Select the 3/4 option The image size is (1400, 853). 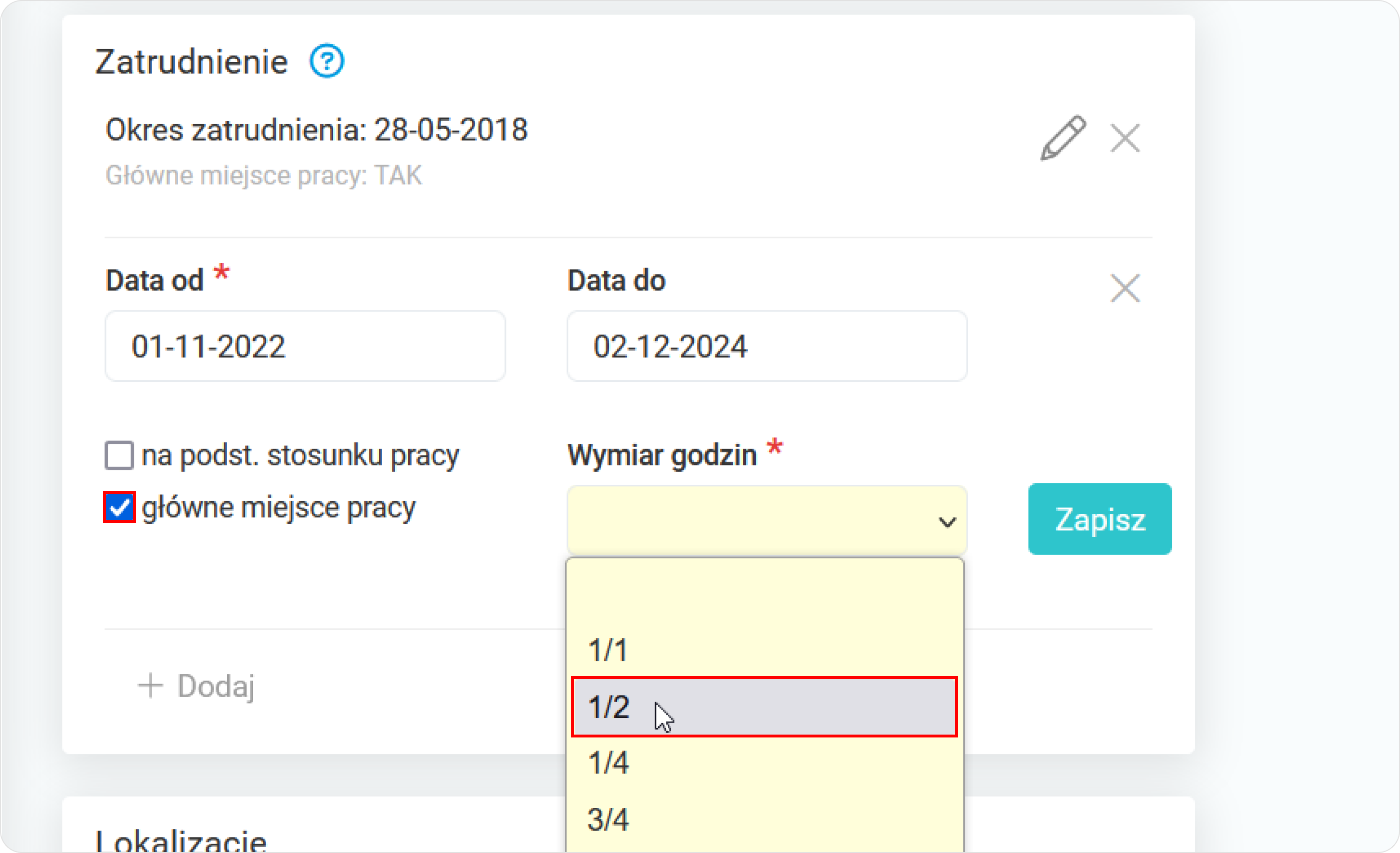tap(765, 819)
